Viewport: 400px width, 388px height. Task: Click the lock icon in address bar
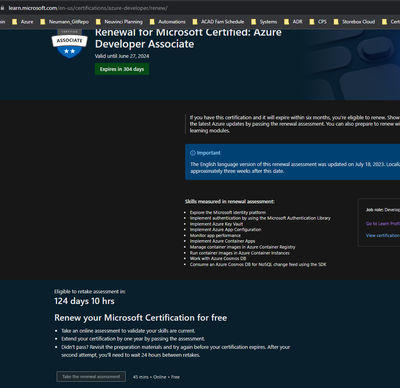tap(3, 8)
